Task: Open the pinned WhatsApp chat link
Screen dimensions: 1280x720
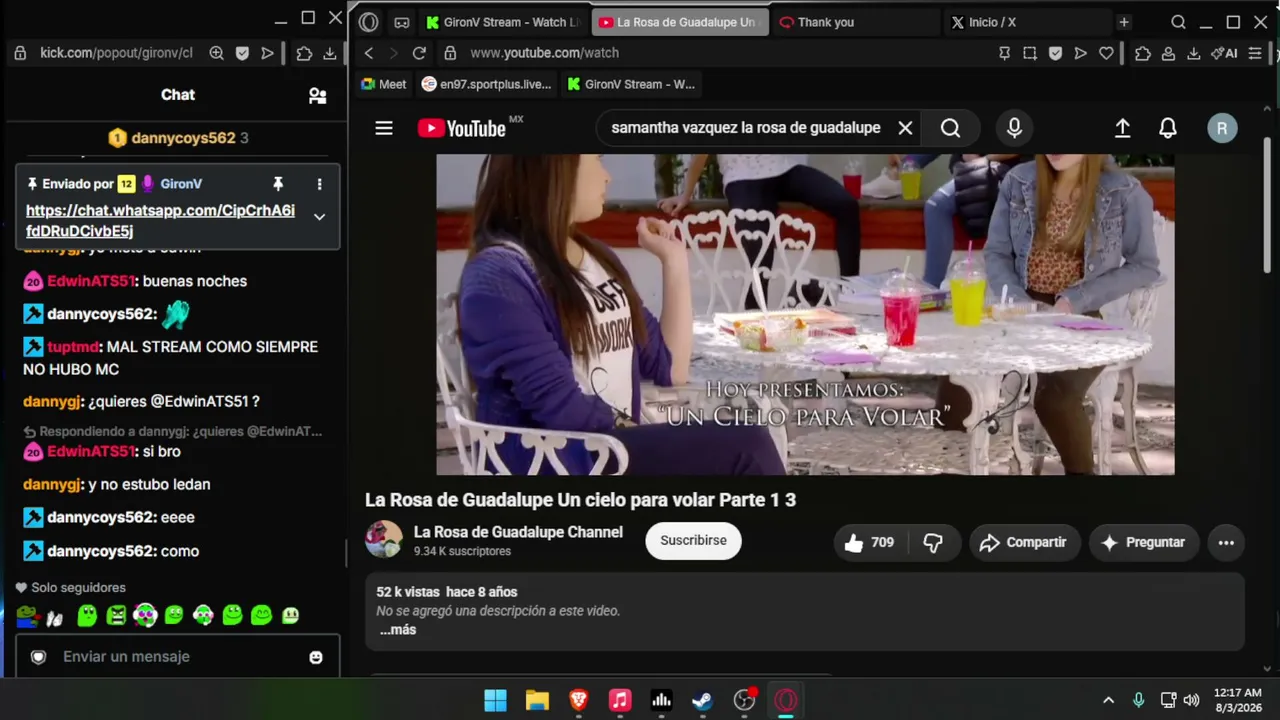Action: point(160,221)
